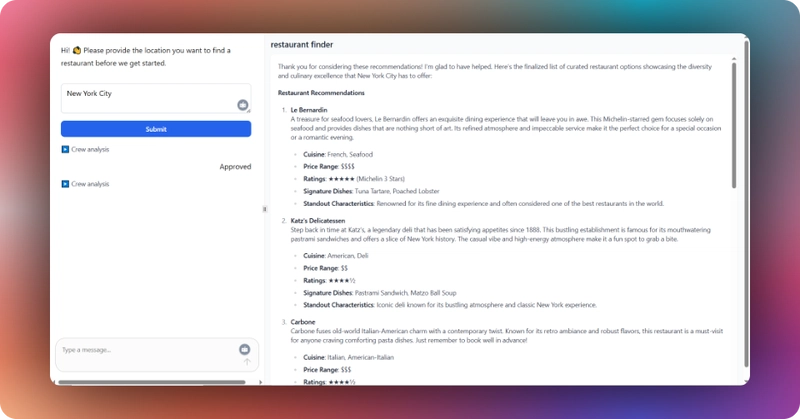Screen dimensions: 800x419
Task: Click the right arrow of the horizontal scrollbar
Action: pos(260,382)
